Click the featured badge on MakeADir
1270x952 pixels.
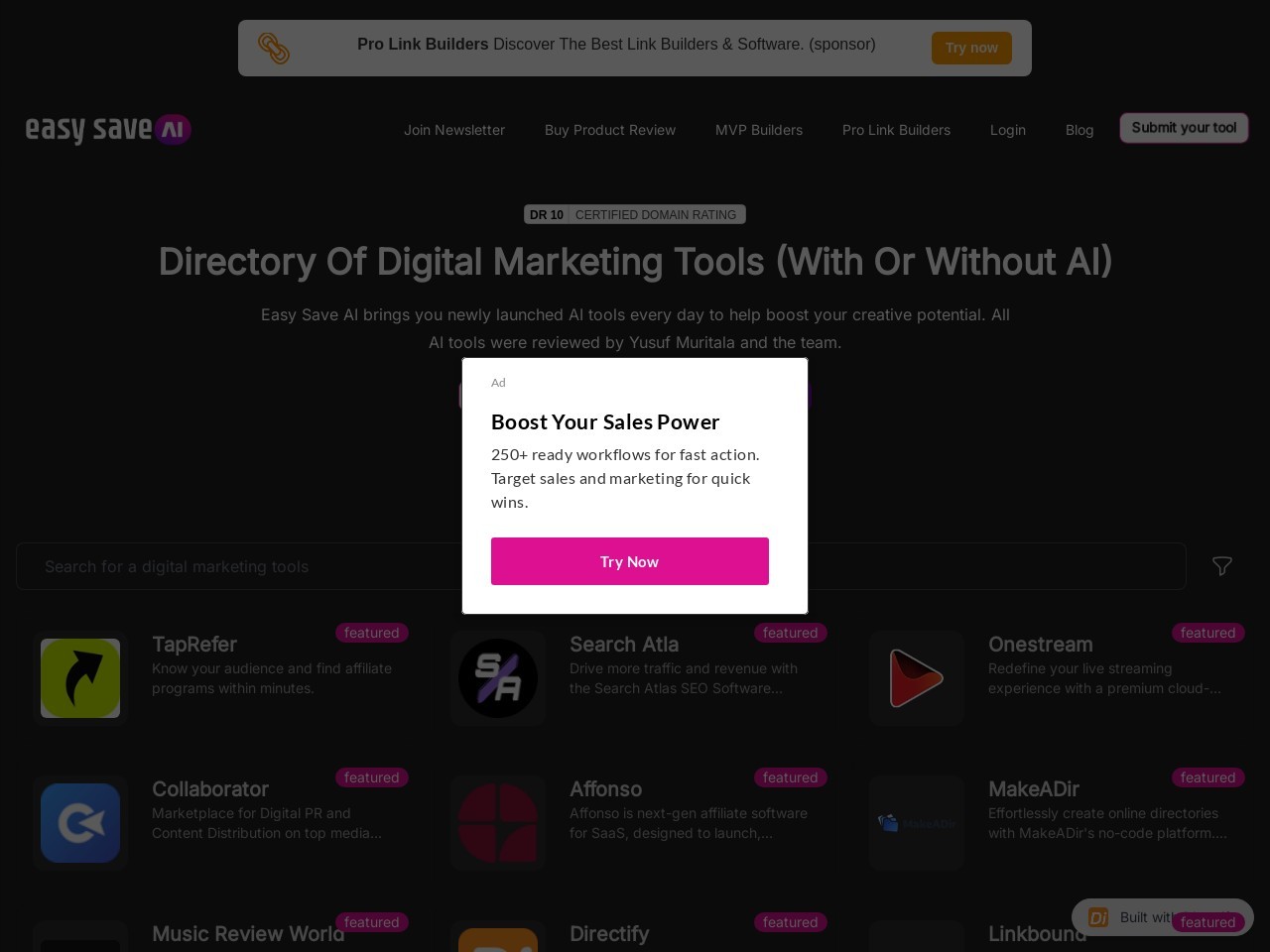pos(1208,777)
